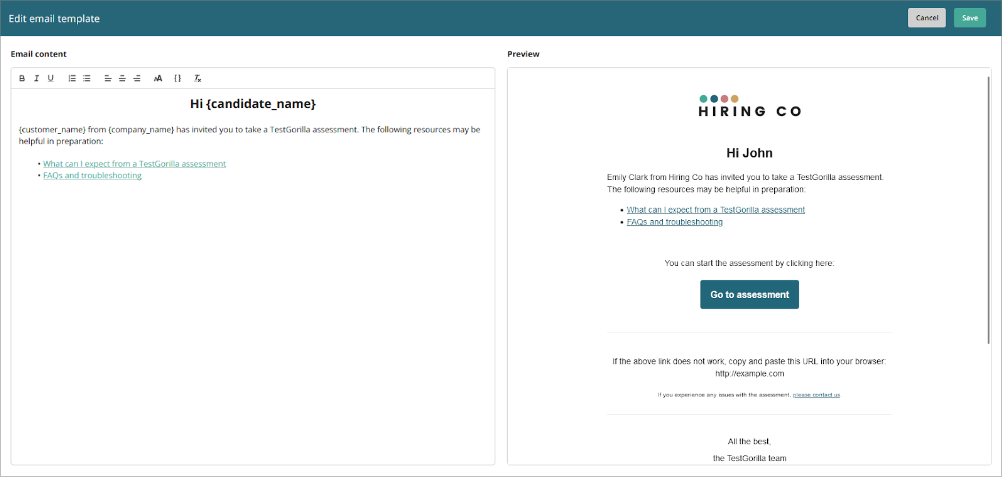Open the 'FAQs and troubleshooting' link in the editor
Screen dimensions: 1002x477
(93, 175)
